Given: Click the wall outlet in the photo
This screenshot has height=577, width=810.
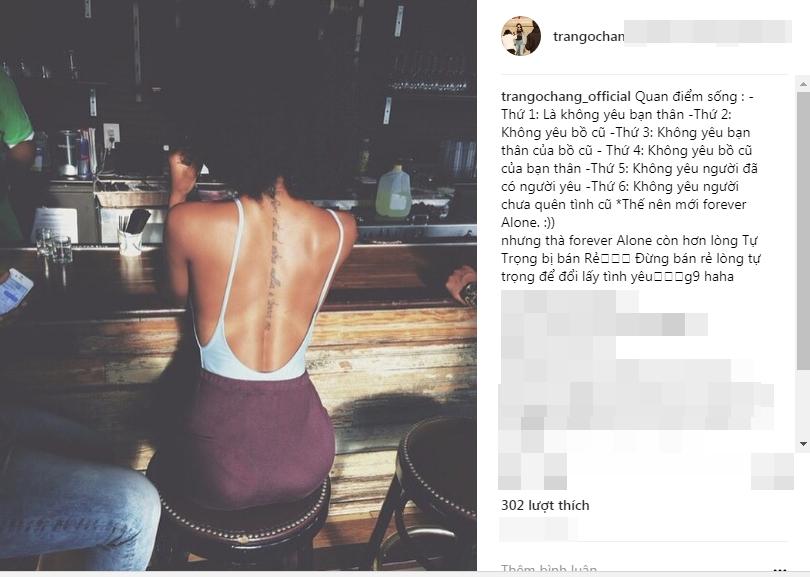Looking at the screenshot, I should [x=111, y=136].
